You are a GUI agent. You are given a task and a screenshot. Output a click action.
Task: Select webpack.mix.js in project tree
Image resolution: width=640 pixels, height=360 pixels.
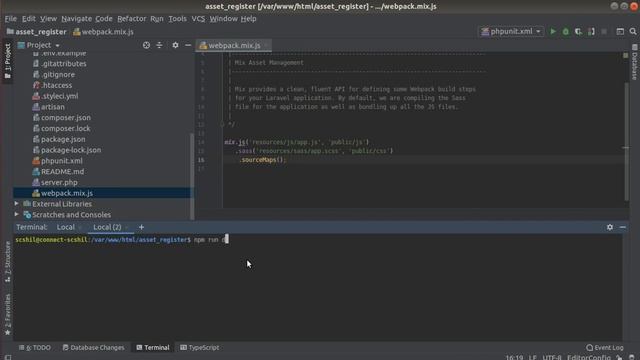point(67,193)
